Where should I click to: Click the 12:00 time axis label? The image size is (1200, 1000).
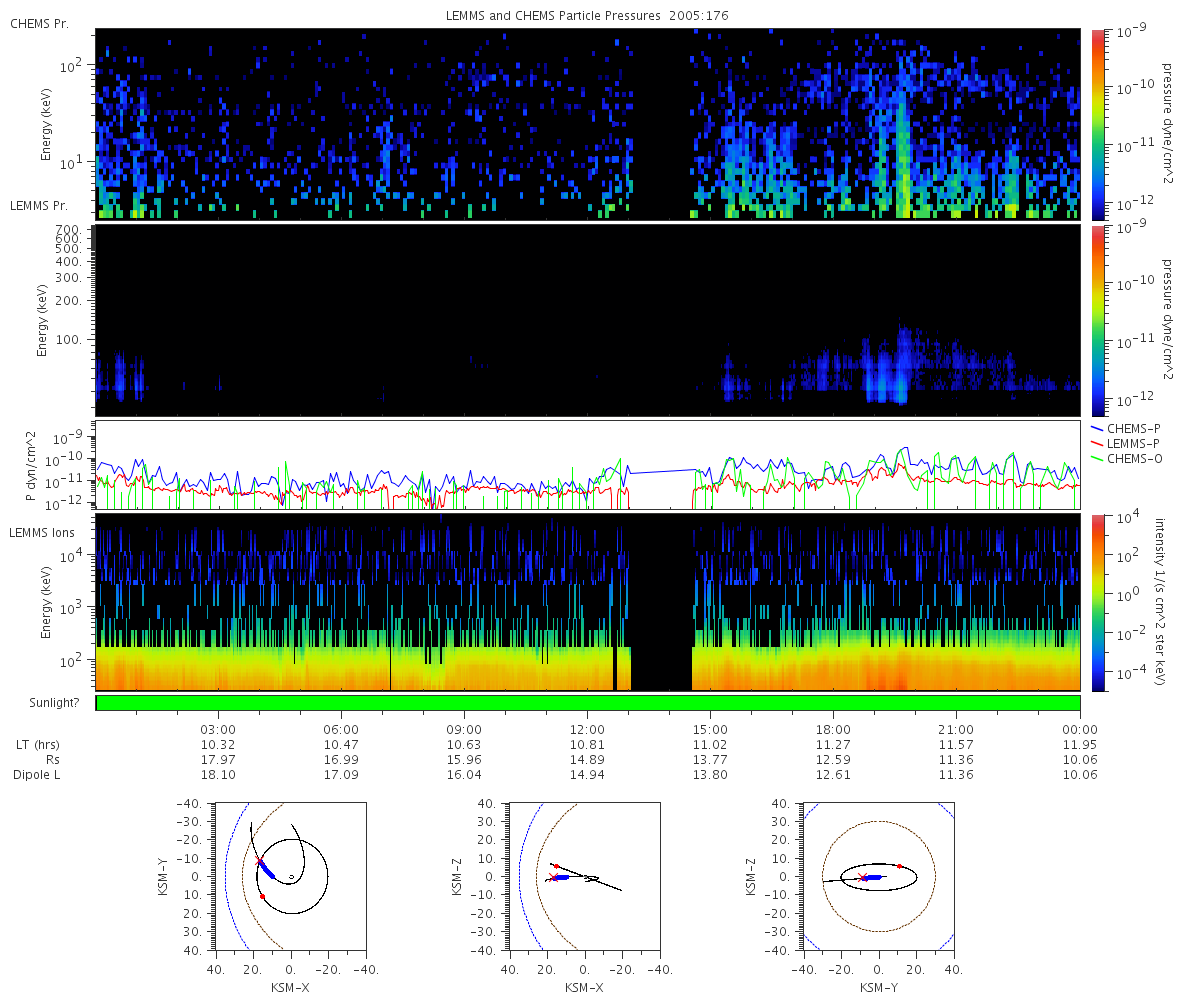point(587,729)
